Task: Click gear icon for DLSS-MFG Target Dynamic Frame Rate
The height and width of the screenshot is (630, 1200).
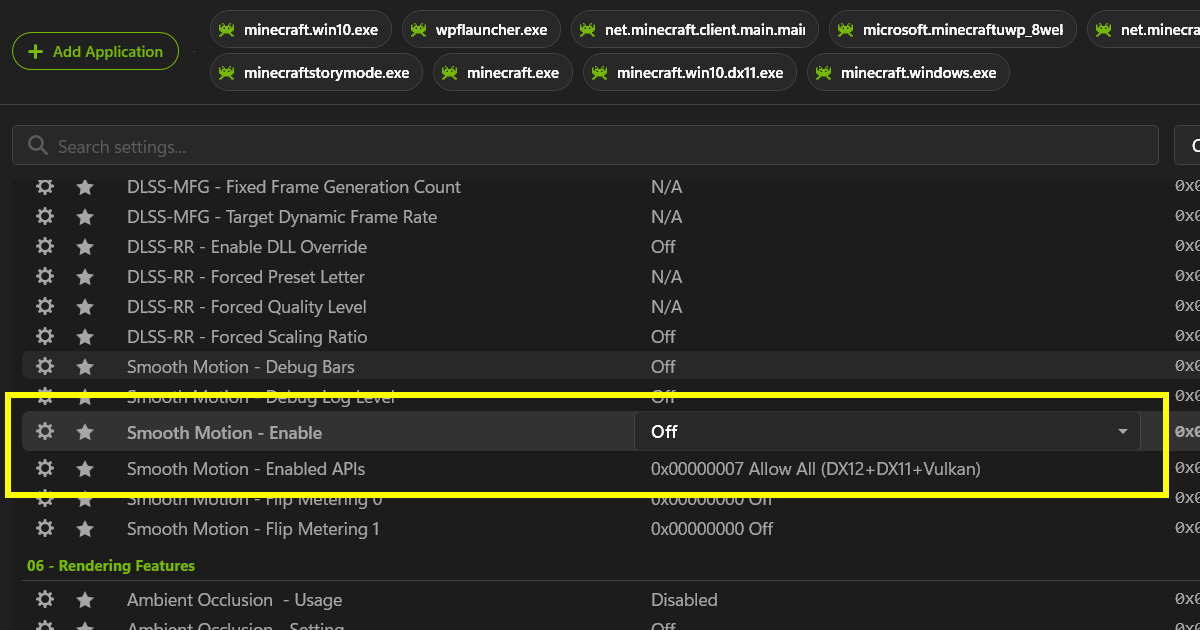Action: coord(45,217)
